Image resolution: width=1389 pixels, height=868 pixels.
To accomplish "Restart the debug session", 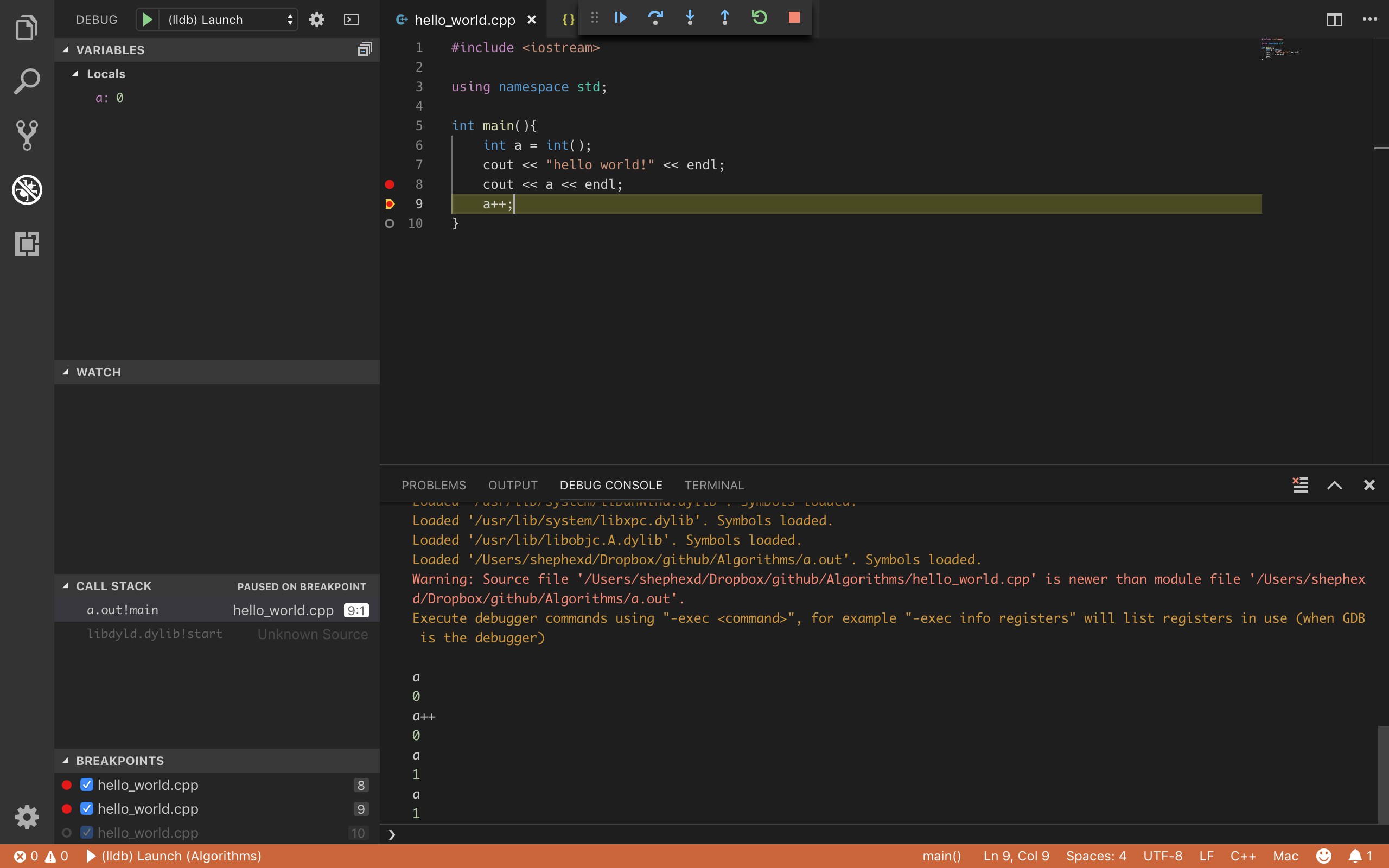I will click(x=760, y=17).
